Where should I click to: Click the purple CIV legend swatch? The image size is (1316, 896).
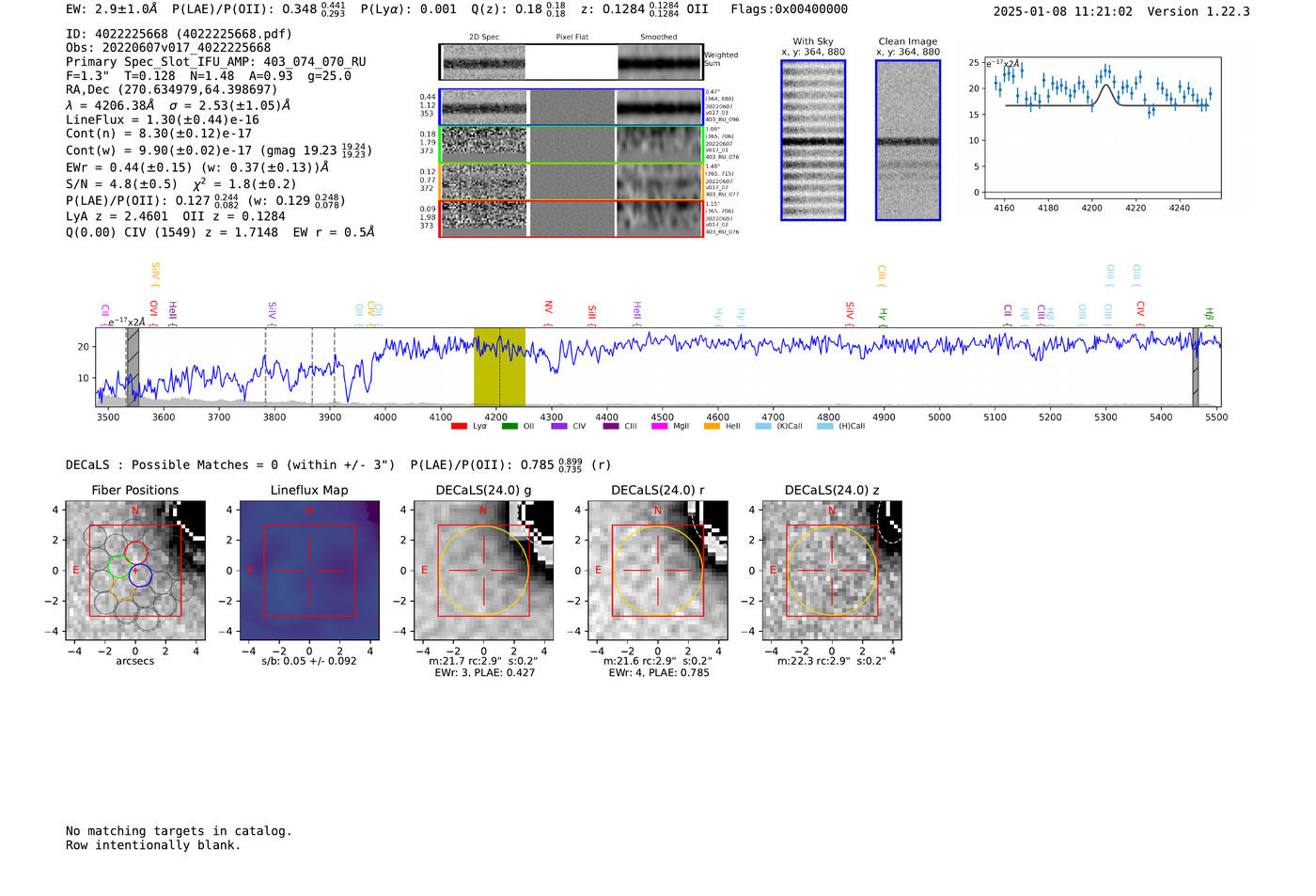pos(559,427)
